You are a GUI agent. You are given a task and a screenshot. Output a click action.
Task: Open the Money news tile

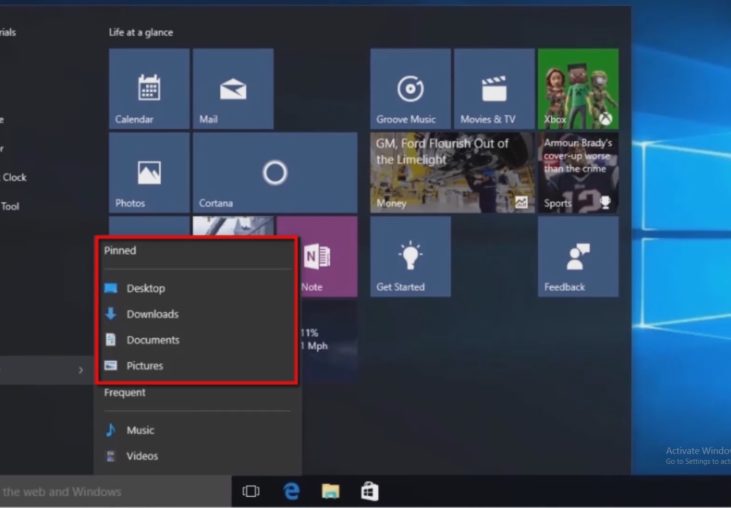452,173
